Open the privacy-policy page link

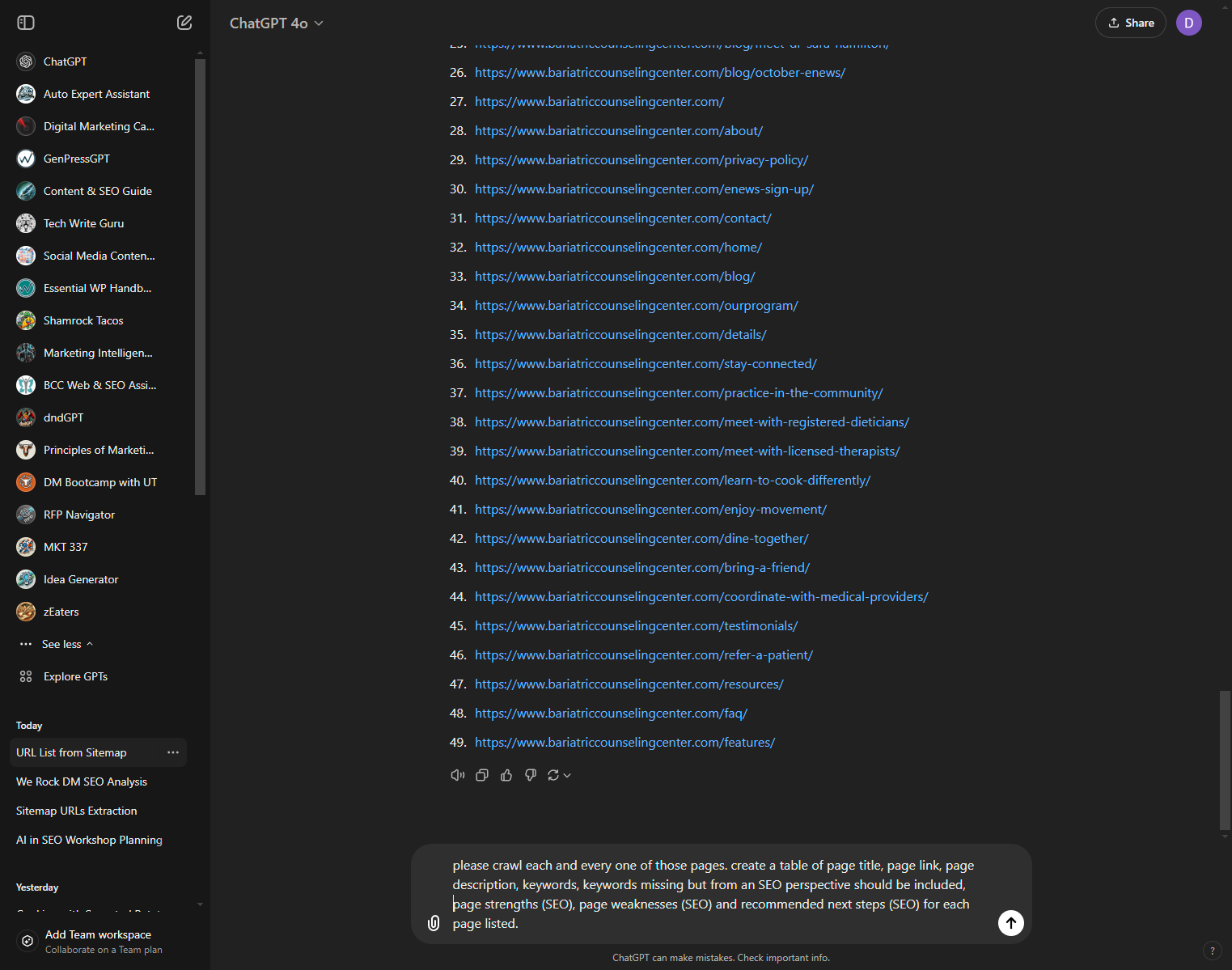coord(641,160)
